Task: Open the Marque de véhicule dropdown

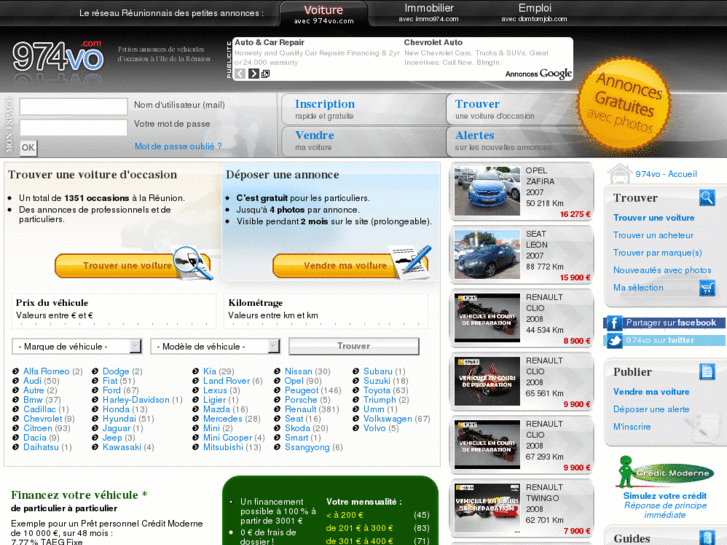Action: (x=77, y=346)
